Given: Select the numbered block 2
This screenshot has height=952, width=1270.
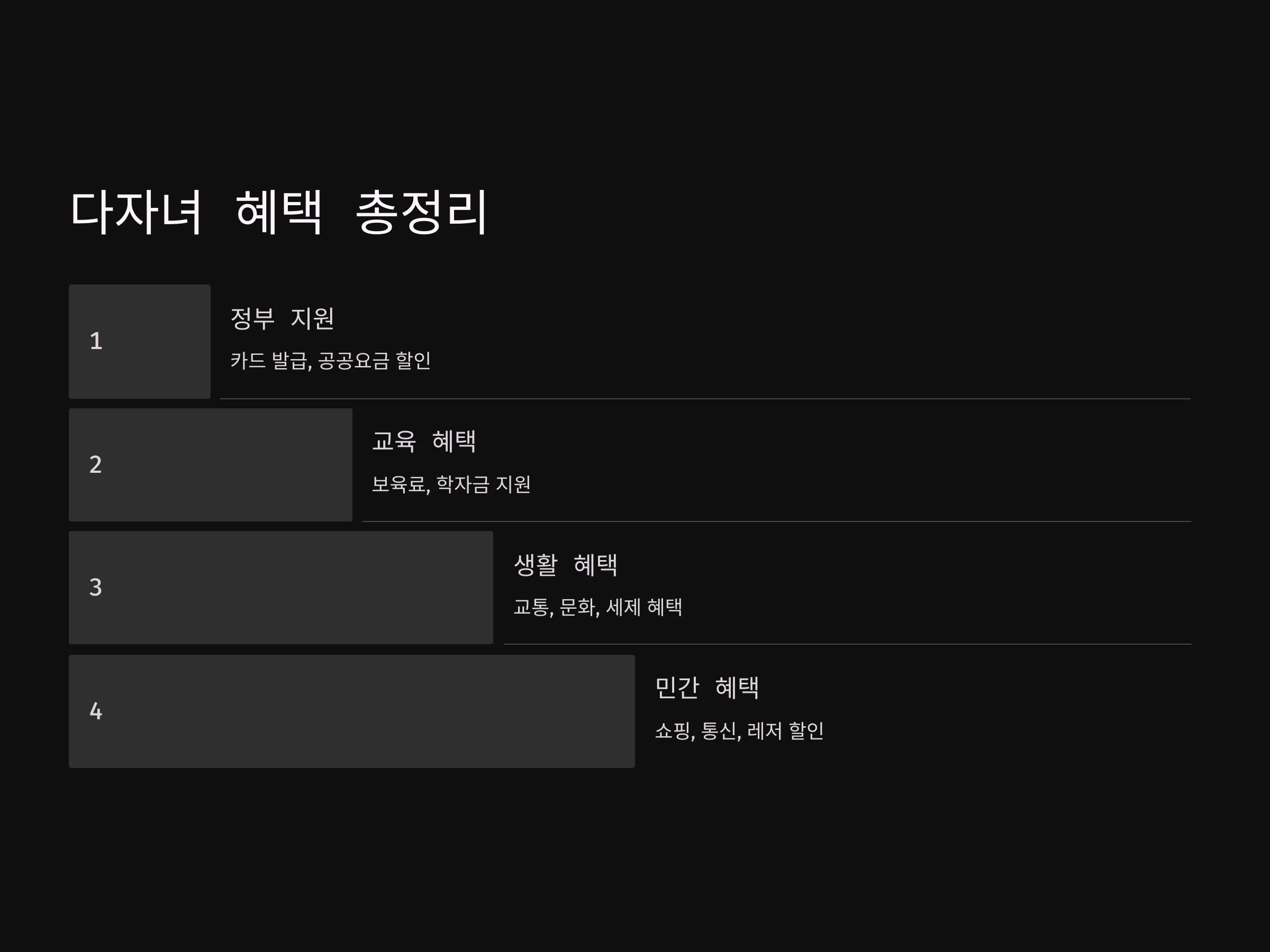Looking at the screenshot, I should click(x=211, y=465).
